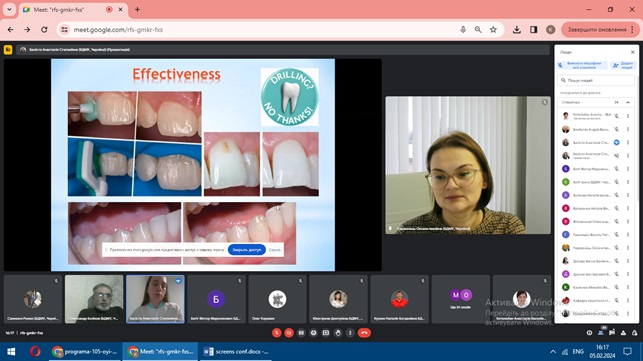Toggle the microphone button in call controls
This screenshot has height=361, width=643.
(277, 333)
